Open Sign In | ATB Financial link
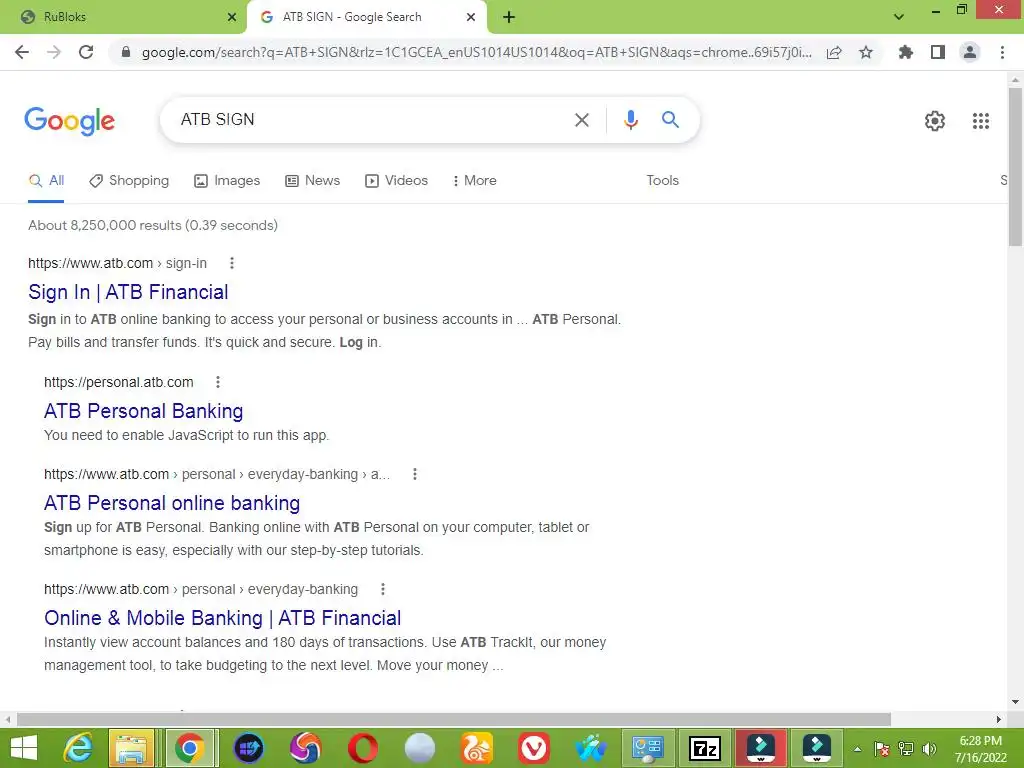The image size is (1024, 768). pyautogui.click(x=128, y=292)
